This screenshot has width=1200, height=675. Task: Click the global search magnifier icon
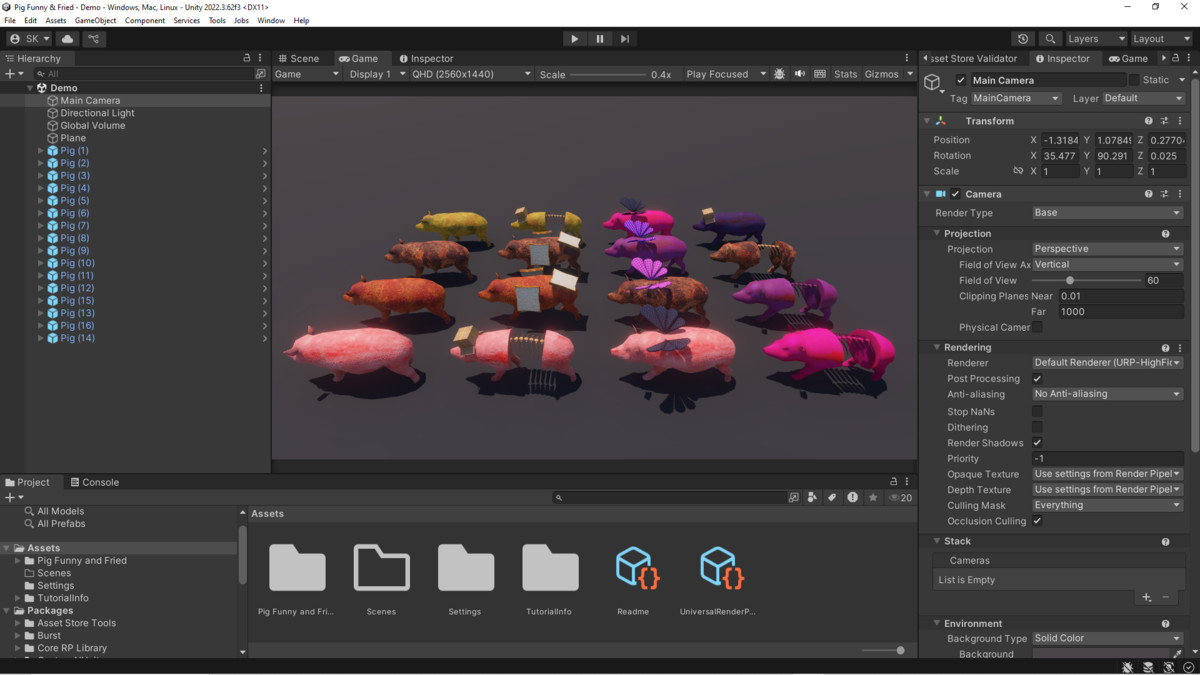1050,39
